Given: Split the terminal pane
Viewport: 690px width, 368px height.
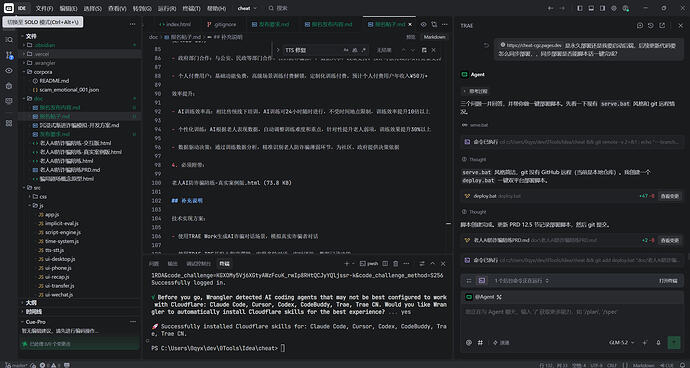Looking at the screenshot, I should click(x=385, y=263).
